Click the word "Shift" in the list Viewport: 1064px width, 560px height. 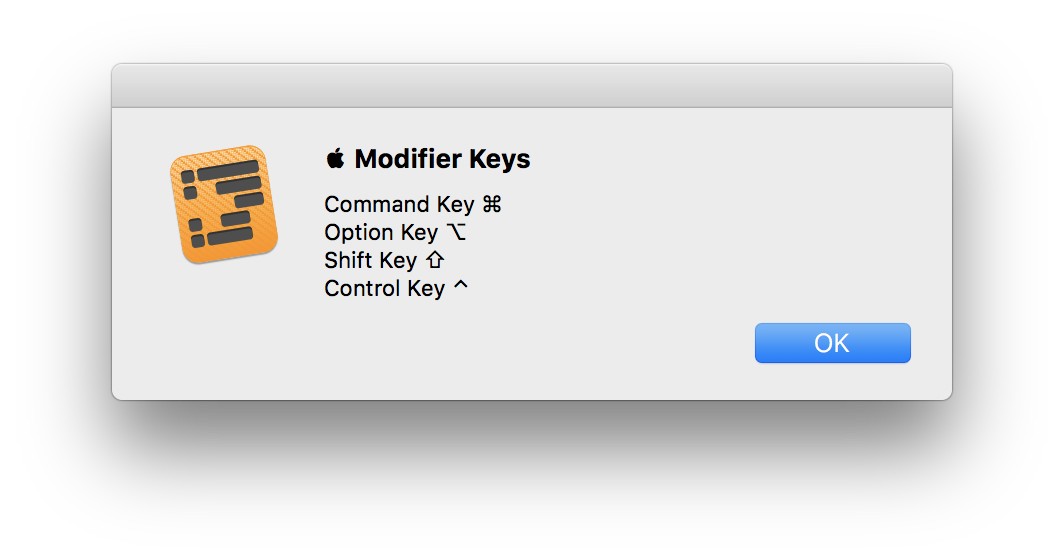coord(348,261)
